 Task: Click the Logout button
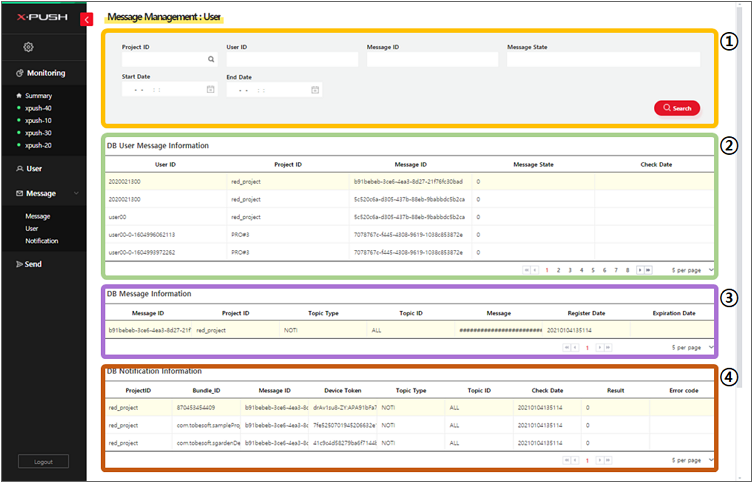[43, 461]
